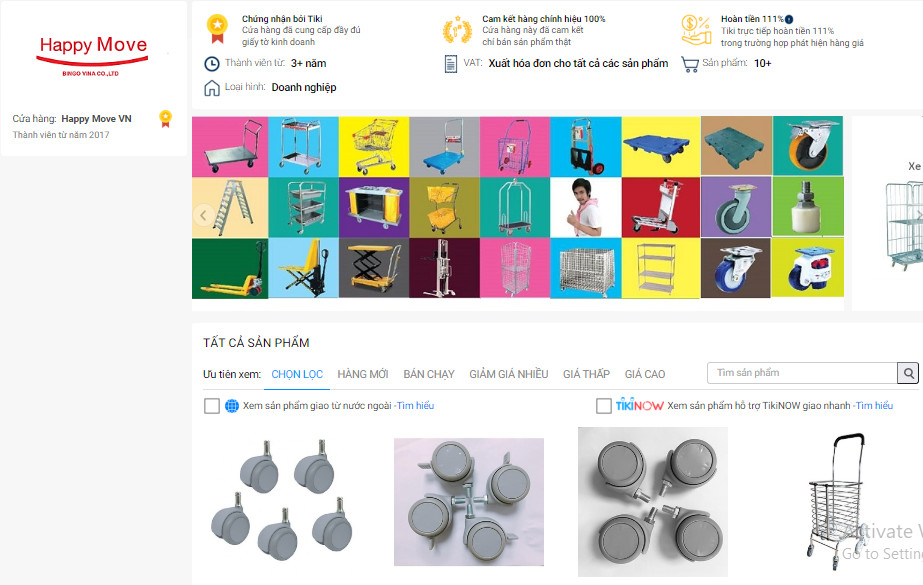Open Tìm hiểu link for TikiNOW

[x=874, y=405]
